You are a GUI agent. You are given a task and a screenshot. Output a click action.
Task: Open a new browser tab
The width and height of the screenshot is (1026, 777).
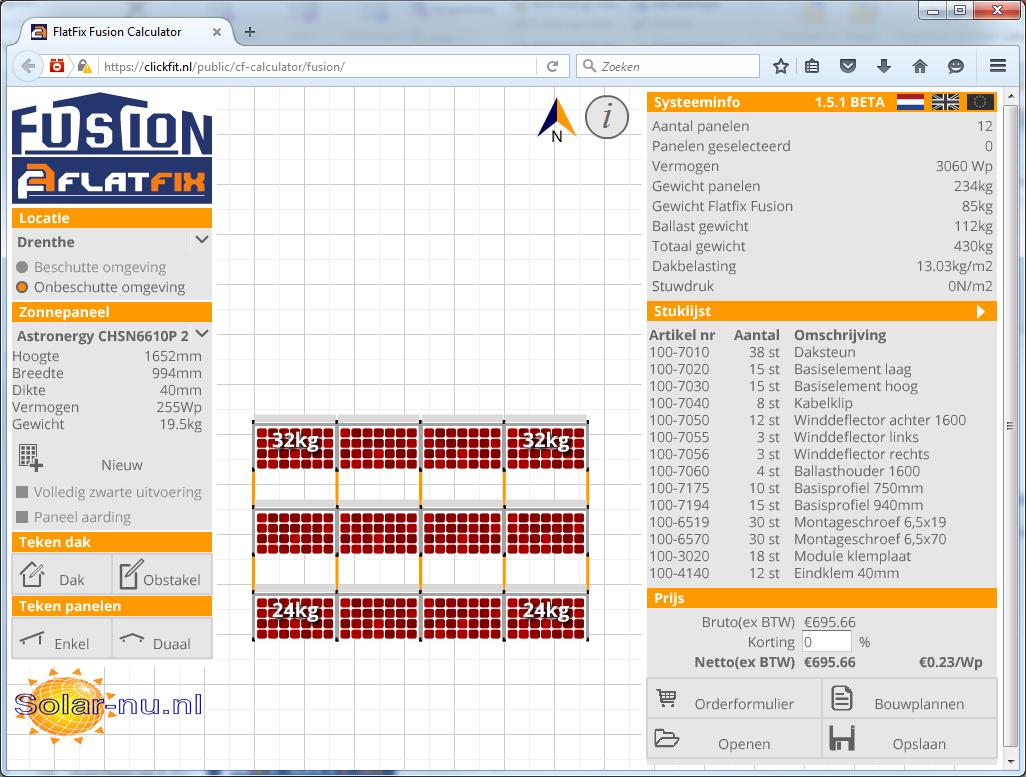[250, 32]
